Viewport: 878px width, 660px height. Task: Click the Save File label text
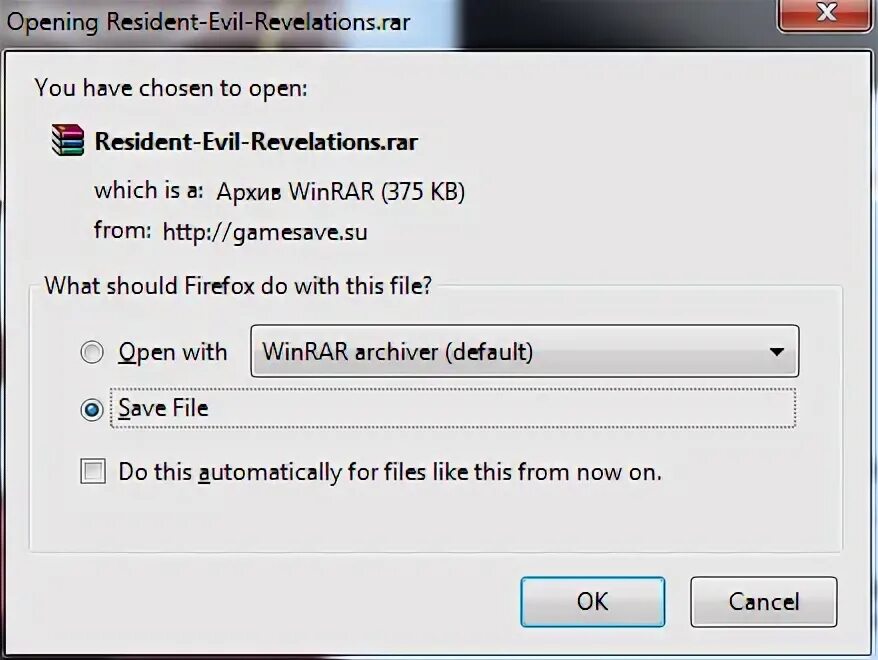tap(164, 408)
